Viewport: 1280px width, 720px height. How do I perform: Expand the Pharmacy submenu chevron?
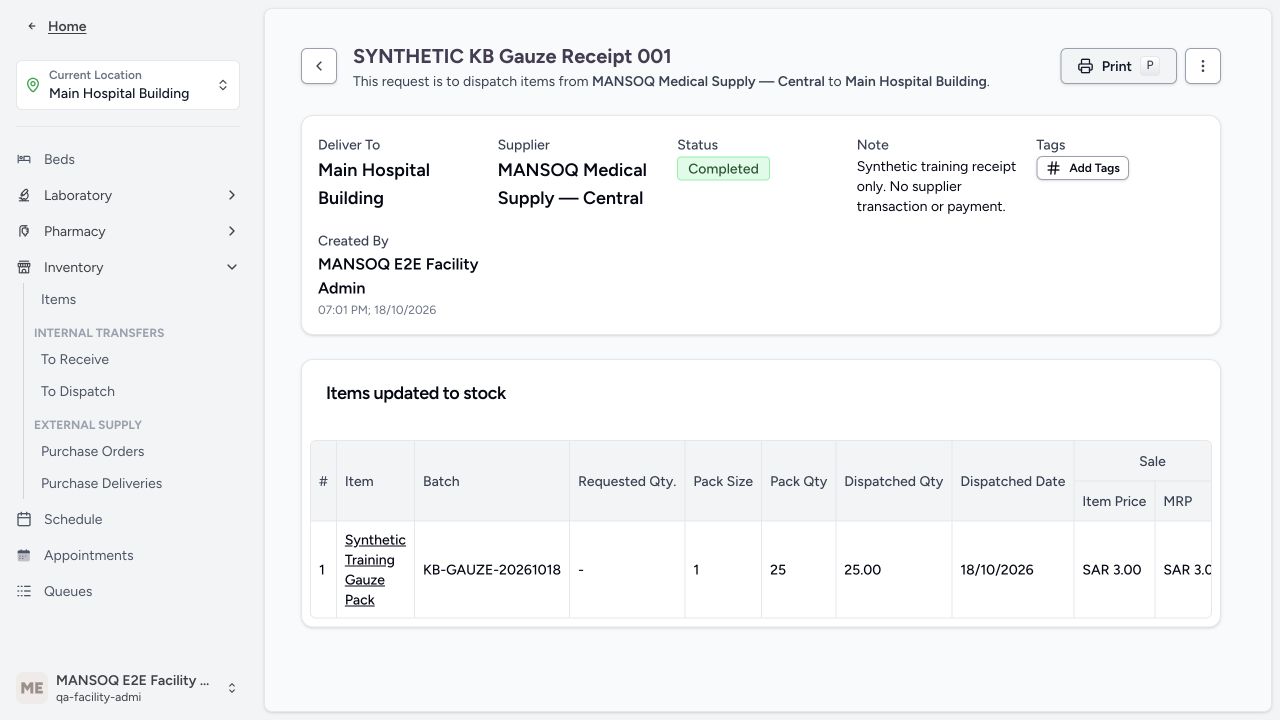[x=232, y=231]
